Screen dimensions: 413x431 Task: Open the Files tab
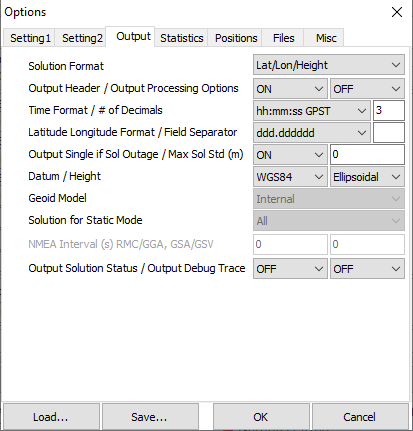coord(283,38)
